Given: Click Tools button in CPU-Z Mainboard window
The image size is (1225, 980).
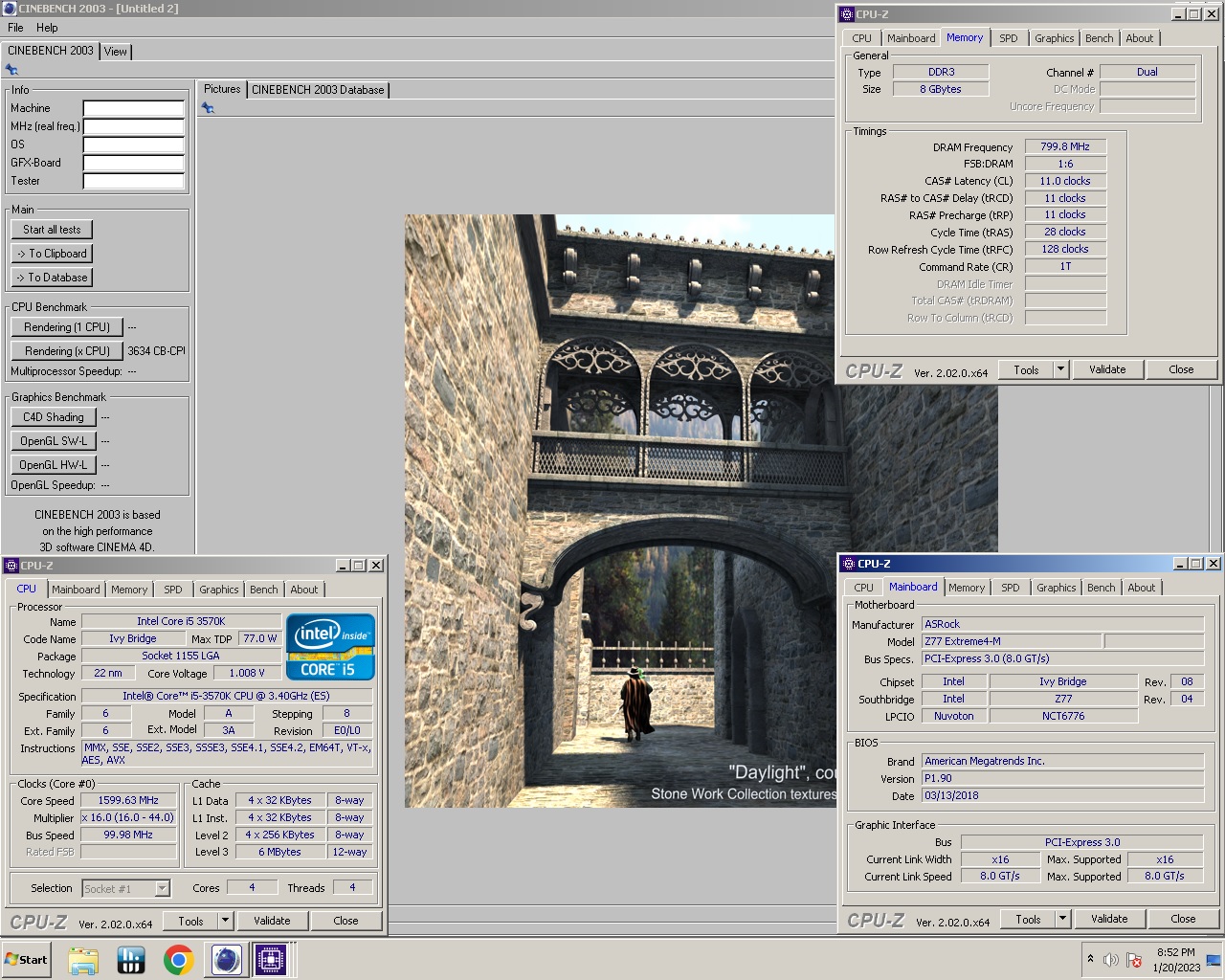Looking at the screenshot, I should pyautogui.click(x=1028, y=919).
